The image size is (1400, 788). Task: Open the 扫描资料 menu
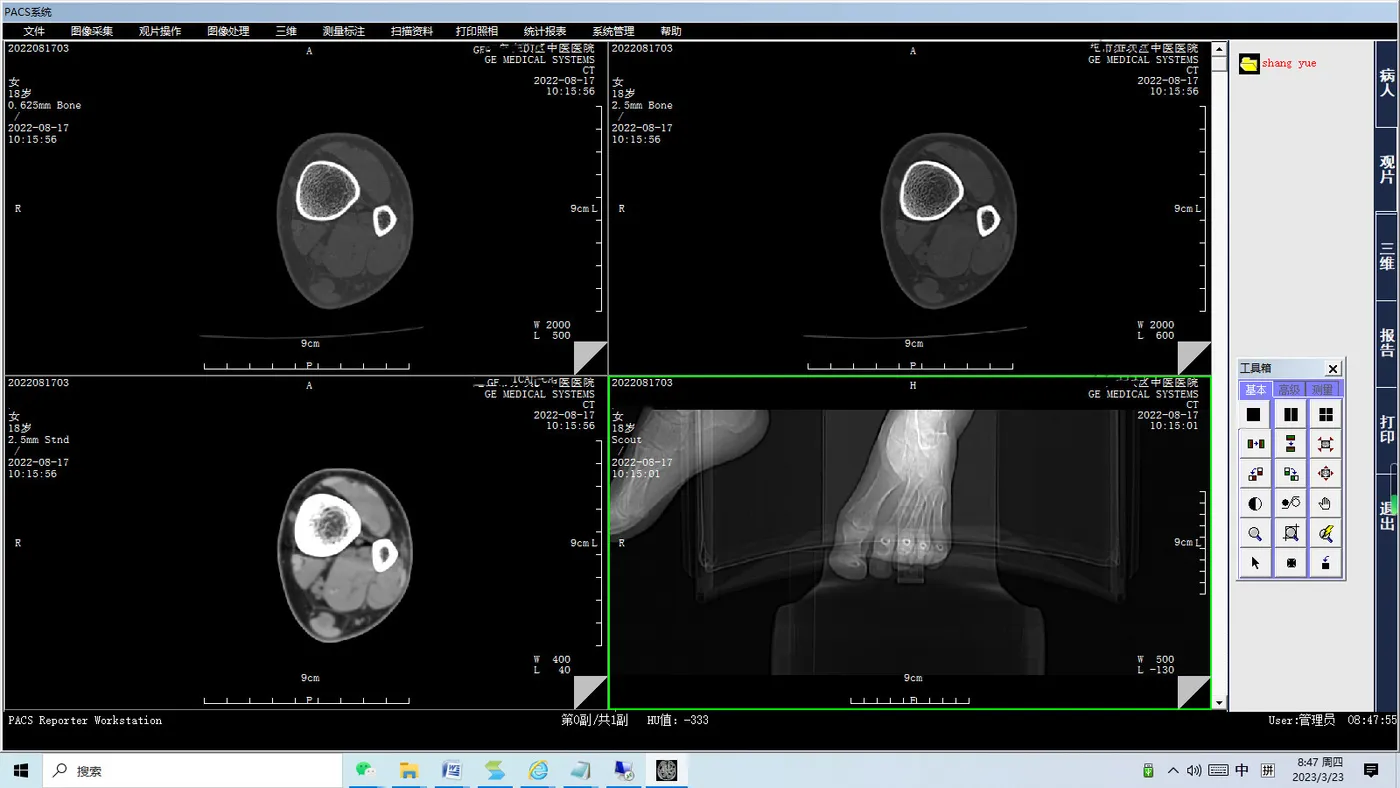tap(412, 31)
